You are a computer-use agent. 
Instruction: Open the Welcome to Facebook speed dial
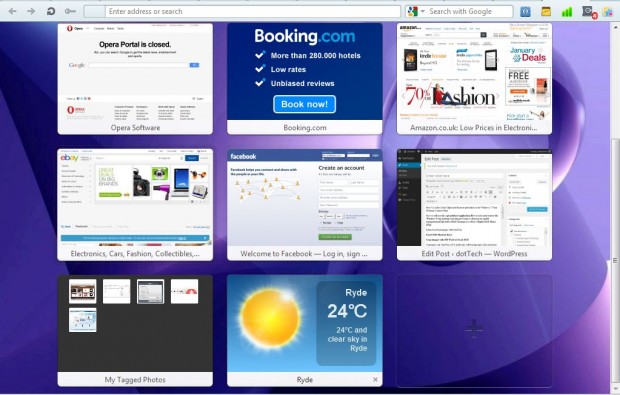(x=304, y=205)
